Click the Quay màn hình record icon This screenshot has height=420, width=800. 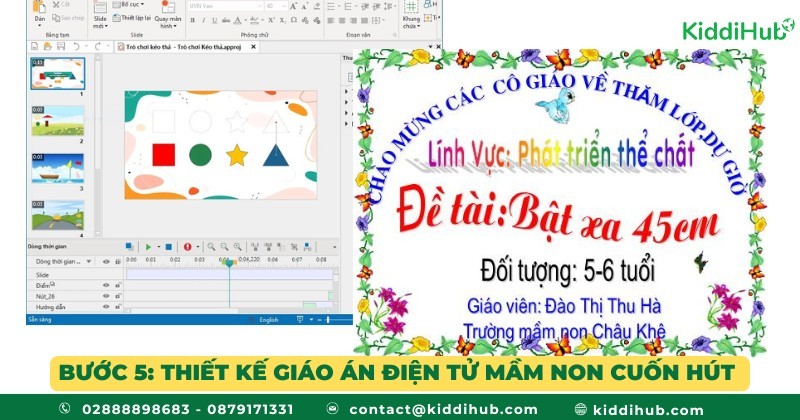click(x=168, y=7)
